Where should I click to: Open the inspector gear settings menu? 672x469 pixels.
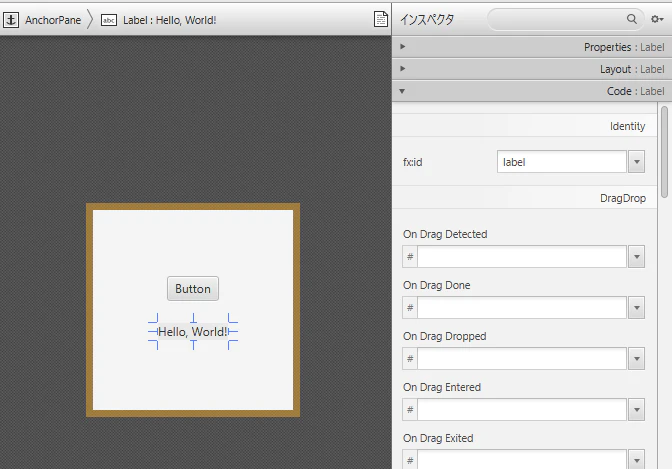(657, 19)
